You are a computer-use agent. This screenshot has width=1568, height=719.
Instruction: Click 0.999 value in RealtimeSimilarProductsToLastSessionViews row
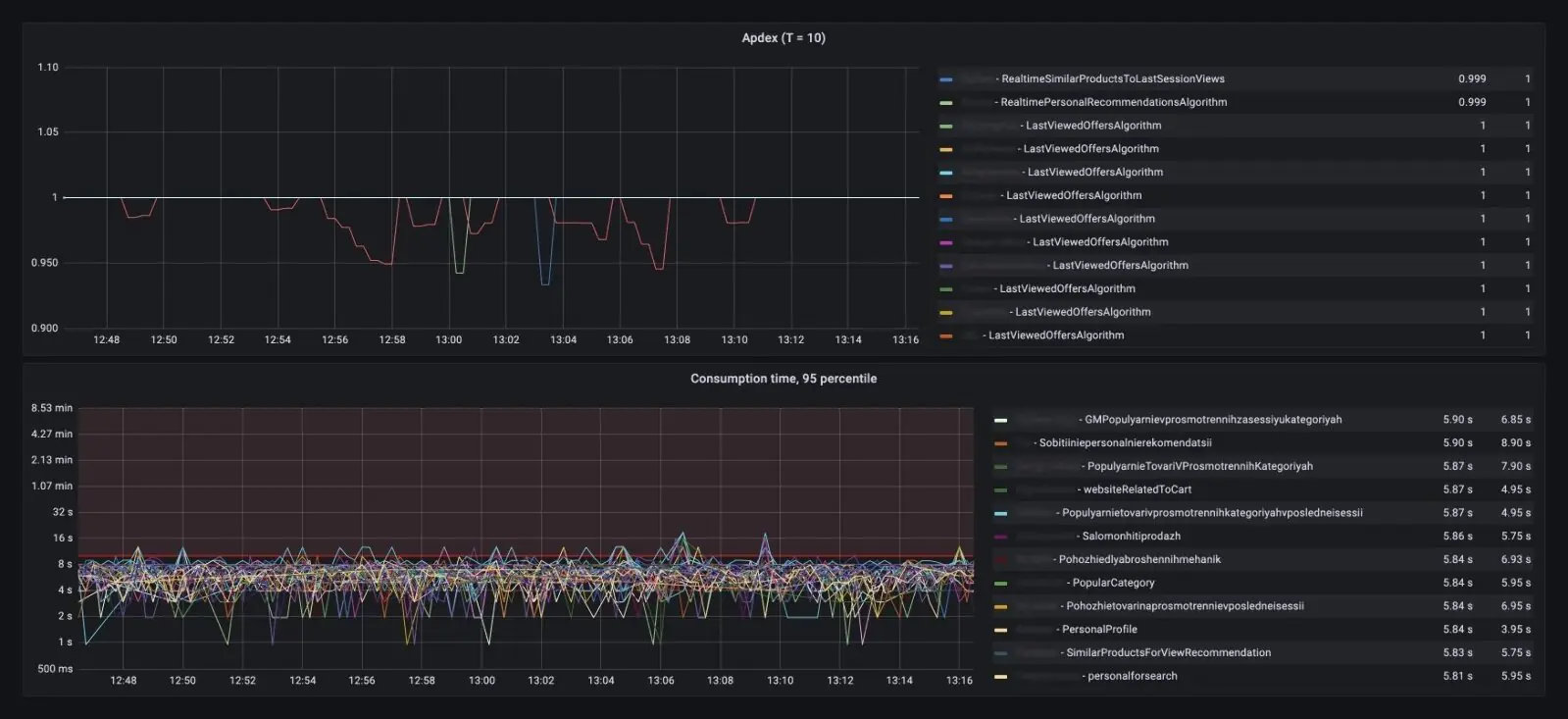(x=1472, y=78)
